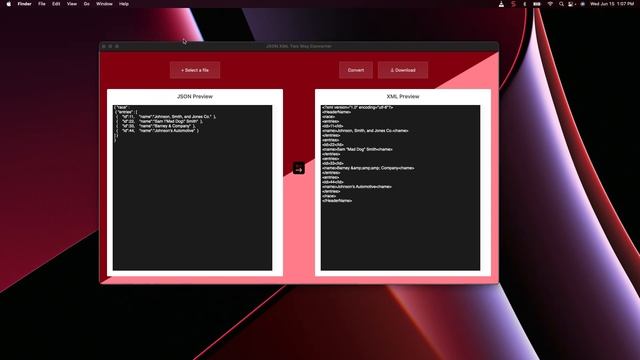Open the Edit menu
Viewport: 640px width, 360px height.
[56, 4]
